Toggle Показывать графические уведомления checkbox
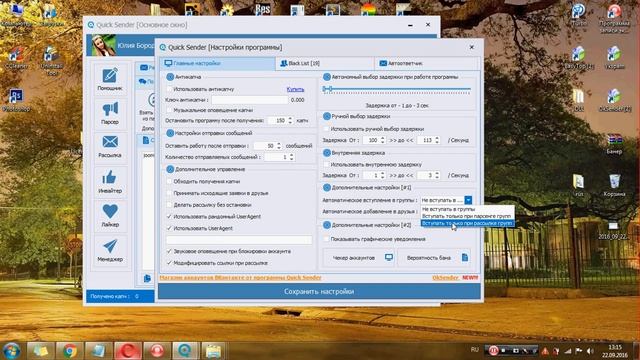This screenshot has width=640, height=360. tap(326, 239)
